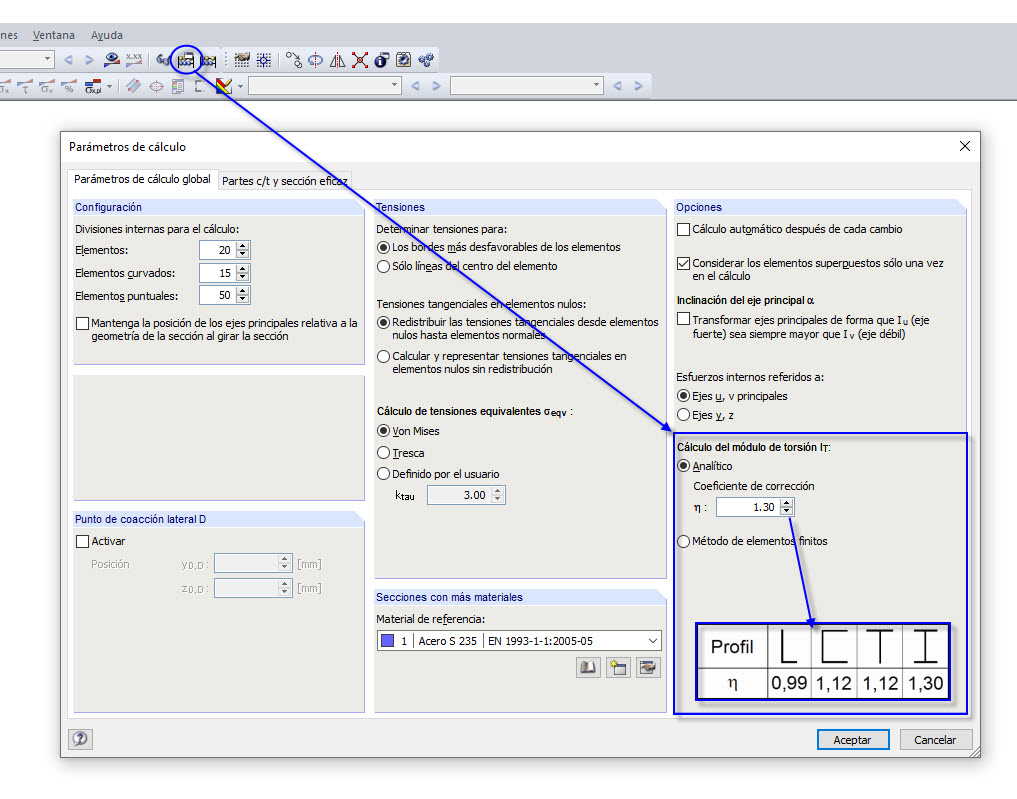Show sigma-v equivalent stress icon
Viewport: 1017px width, 799px height.
[x=47, y=86]
